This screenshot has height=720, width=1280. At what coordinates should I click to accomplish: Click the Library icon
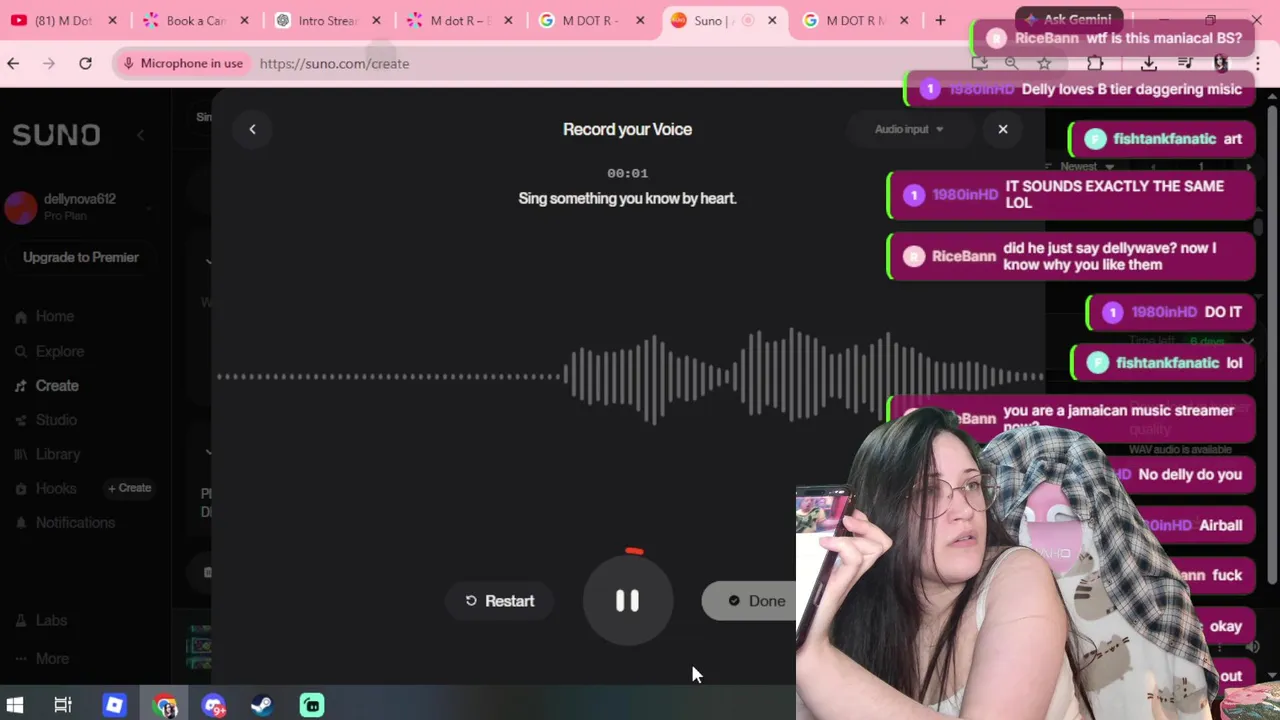pos(20,455)
